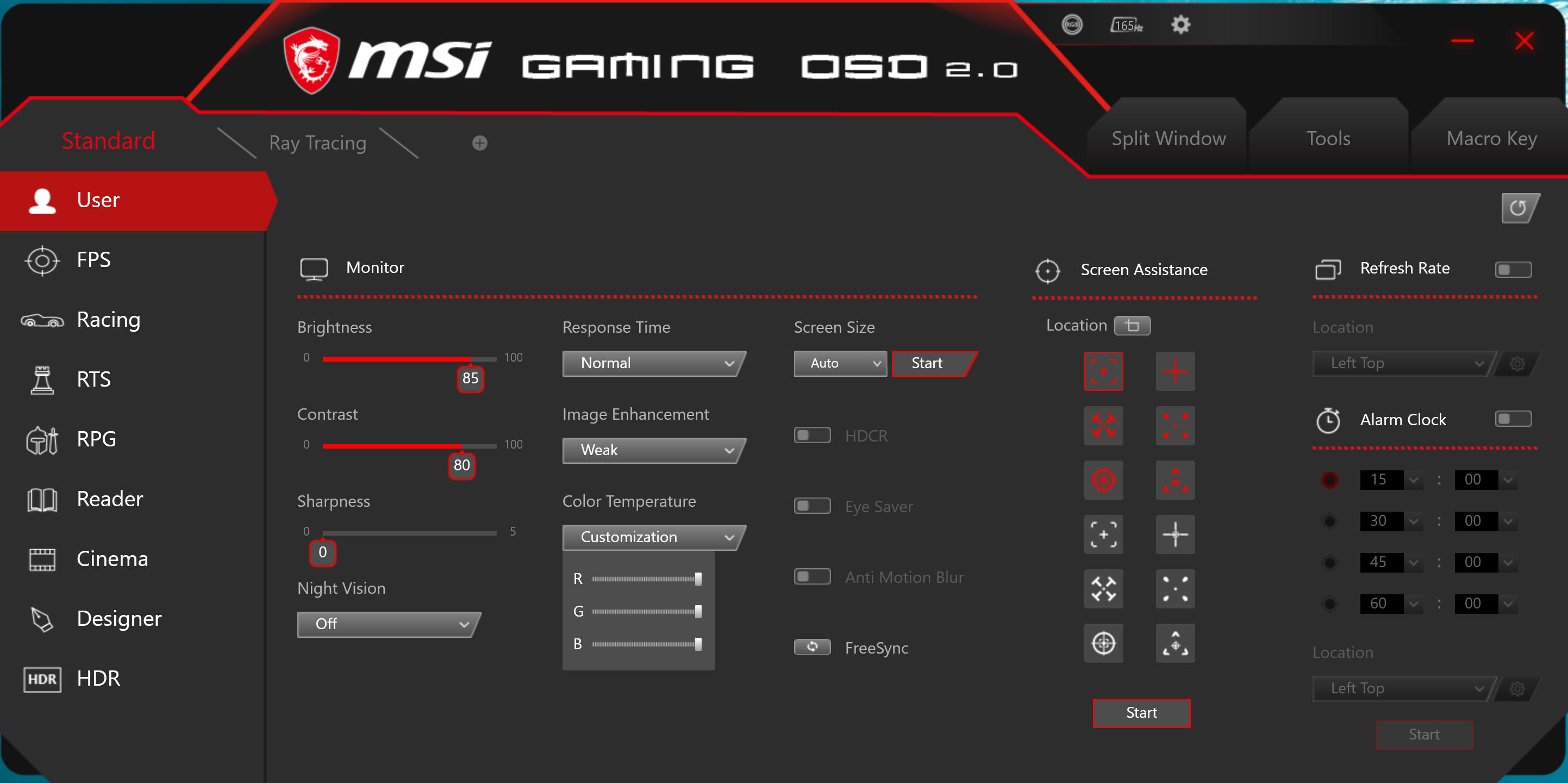The height and width of the screenshot is (783, 1568).
Task: Open settings gear in title bar
Action: [1180, 25]
